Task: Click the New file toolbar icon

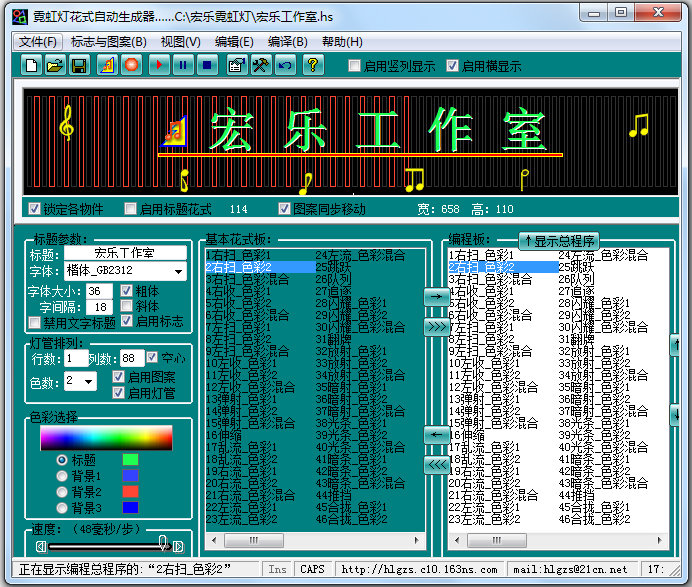Action: click(x=31, y=65)
